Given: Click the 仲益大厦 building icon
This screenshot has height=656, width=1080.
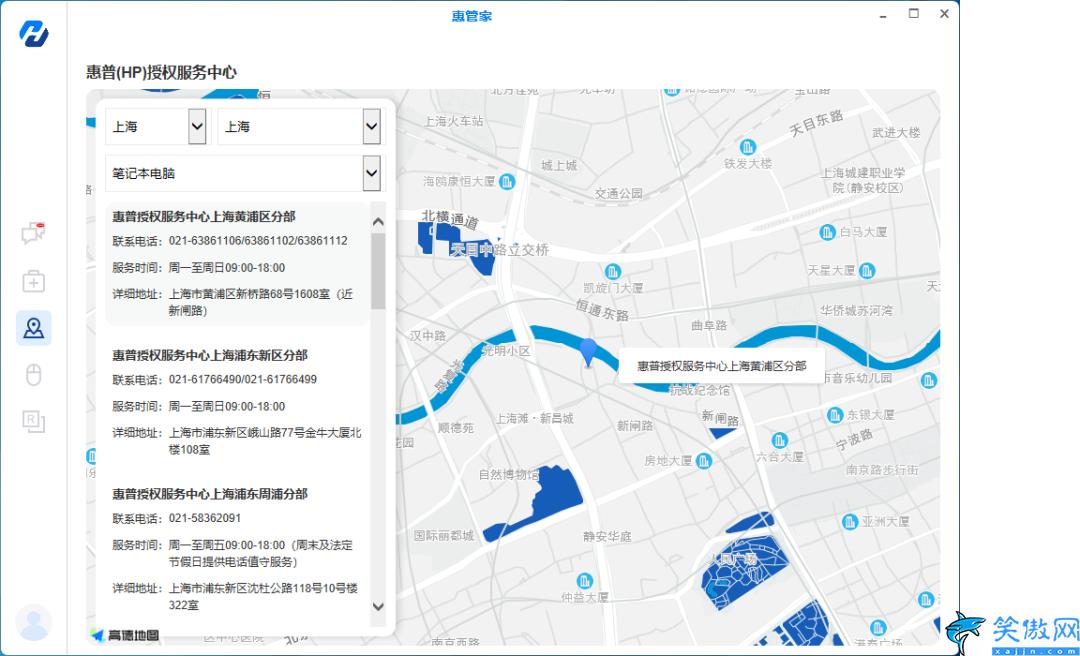Looking at the screenshot, I should point(585,580).
